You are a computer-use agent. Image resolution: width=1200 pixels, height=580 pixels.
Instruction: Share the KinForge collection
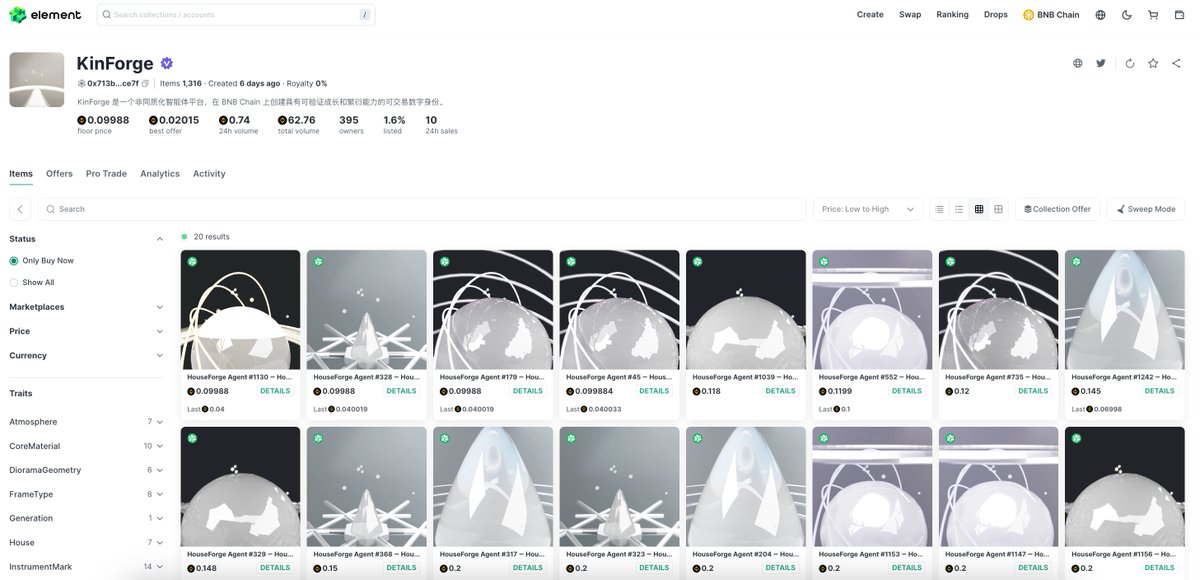(x=1176, y=63)
